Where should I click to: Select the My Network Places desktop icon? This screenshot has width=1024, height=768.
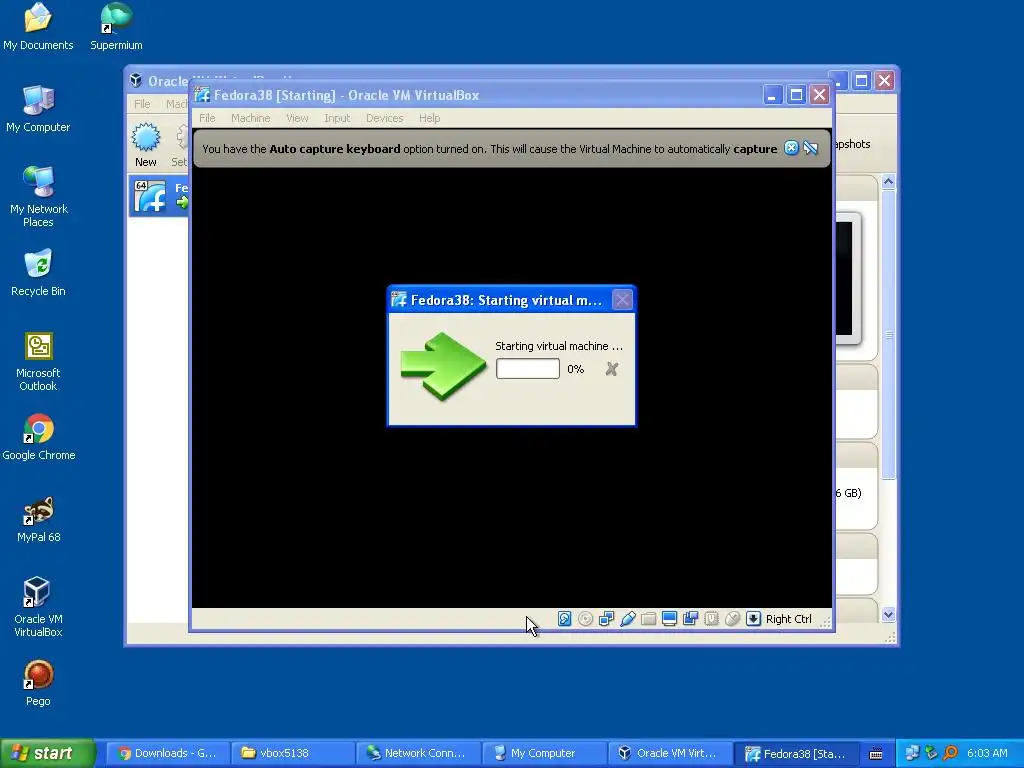39,196
